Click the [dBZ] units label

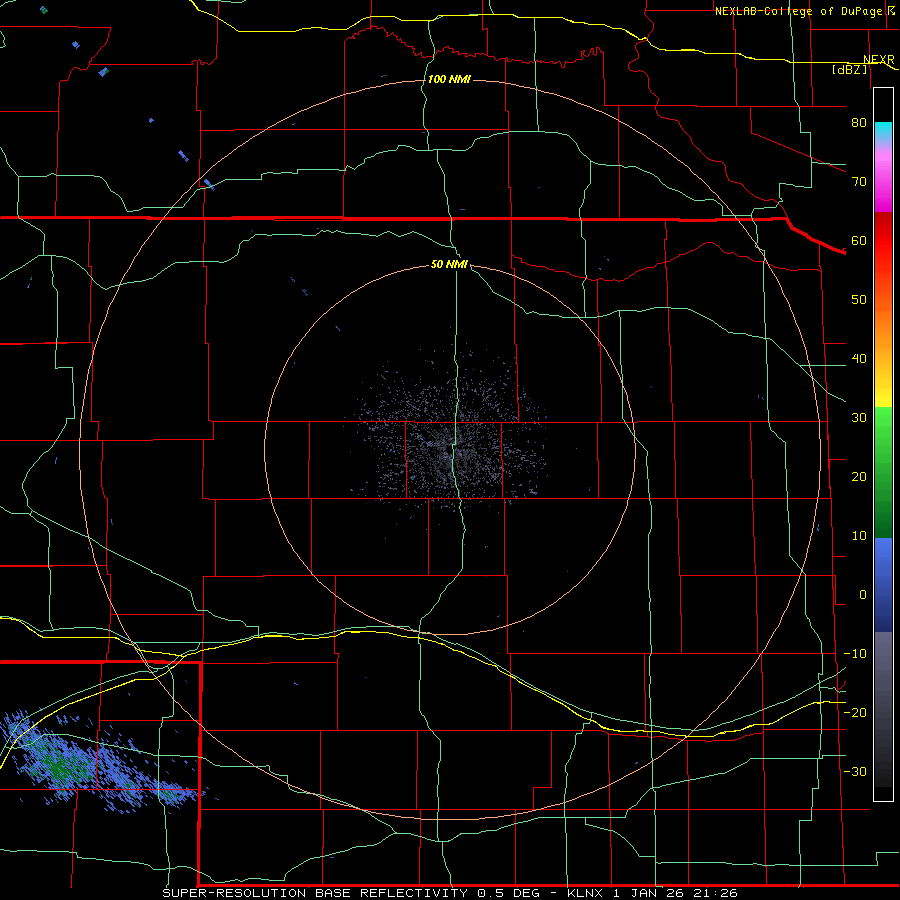[849, 69]
